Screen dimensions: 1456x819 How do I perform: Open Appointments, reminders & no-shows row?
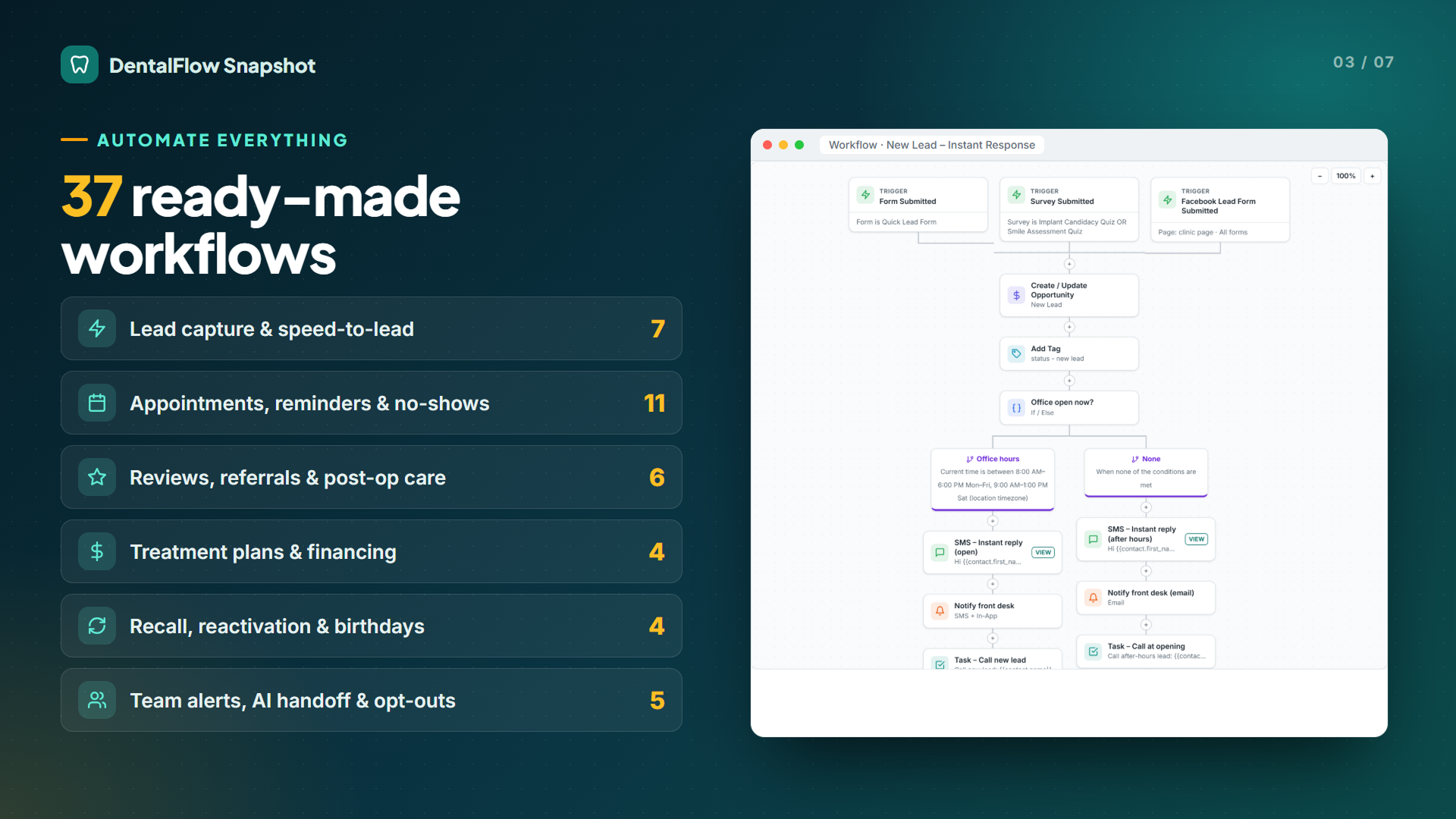(372, 403)
